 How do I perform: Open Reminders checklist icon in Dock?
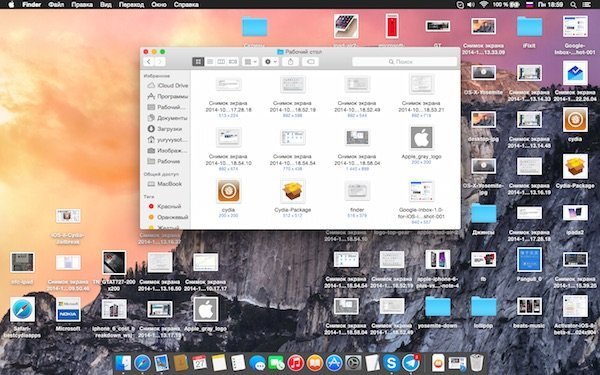[x=238, y=363]
